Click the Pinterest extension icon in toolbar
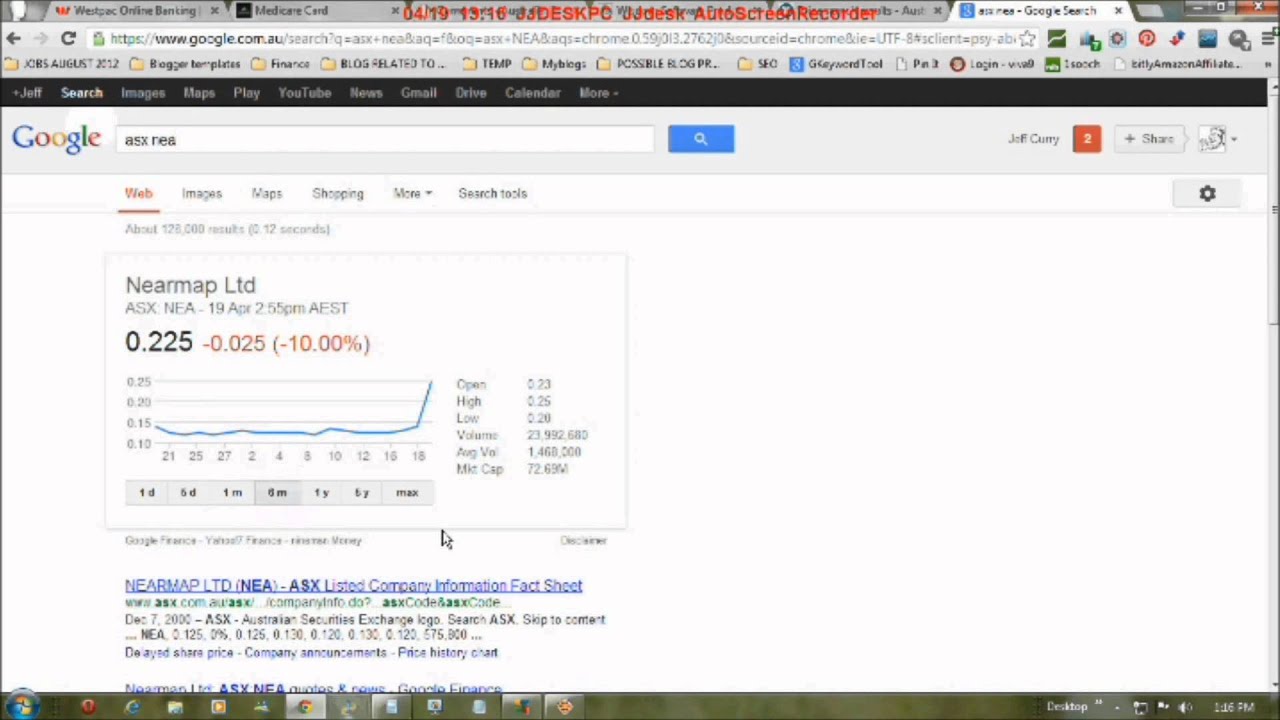Viewport: 1280px width, 720px height. pos(1147,39)
